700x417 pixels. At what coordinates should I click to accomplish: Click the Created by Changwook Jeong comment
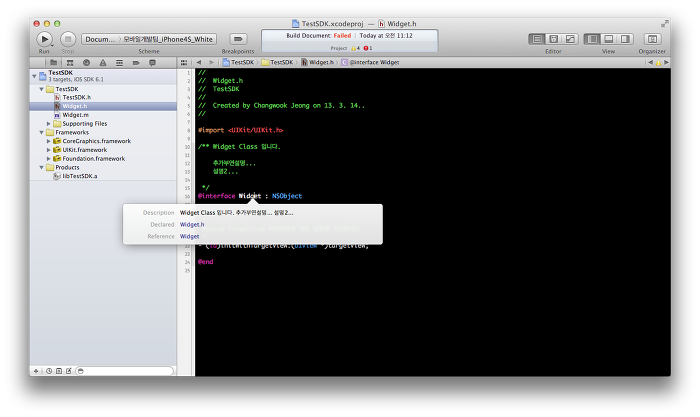point(281,106)
